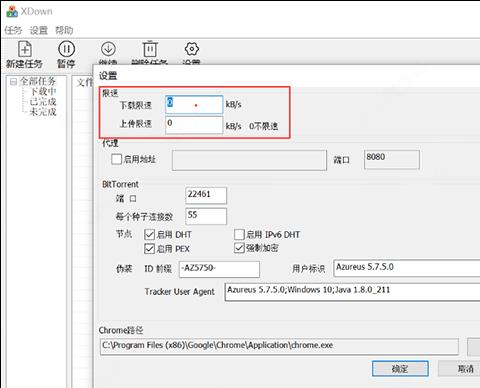Click the 0不限速 hint text
This screenshot has width=480, height=388.
coord(263,126)
